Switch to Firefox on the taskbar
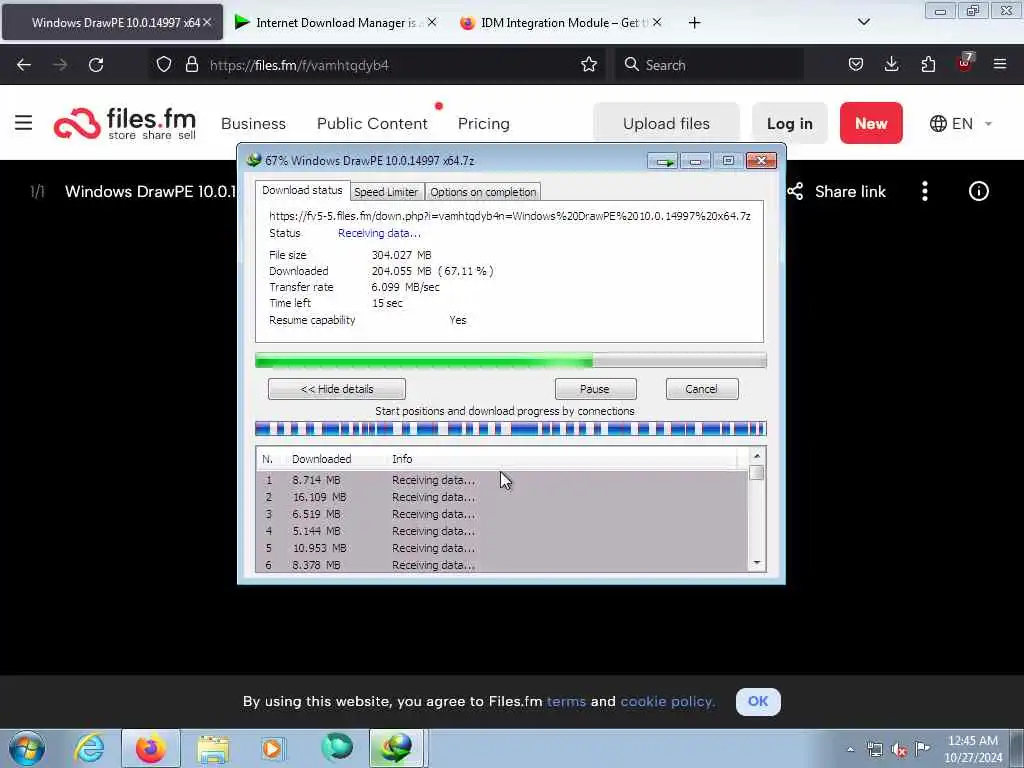The height and width of the screenshot is (768, 1024). tap(150, 748)
